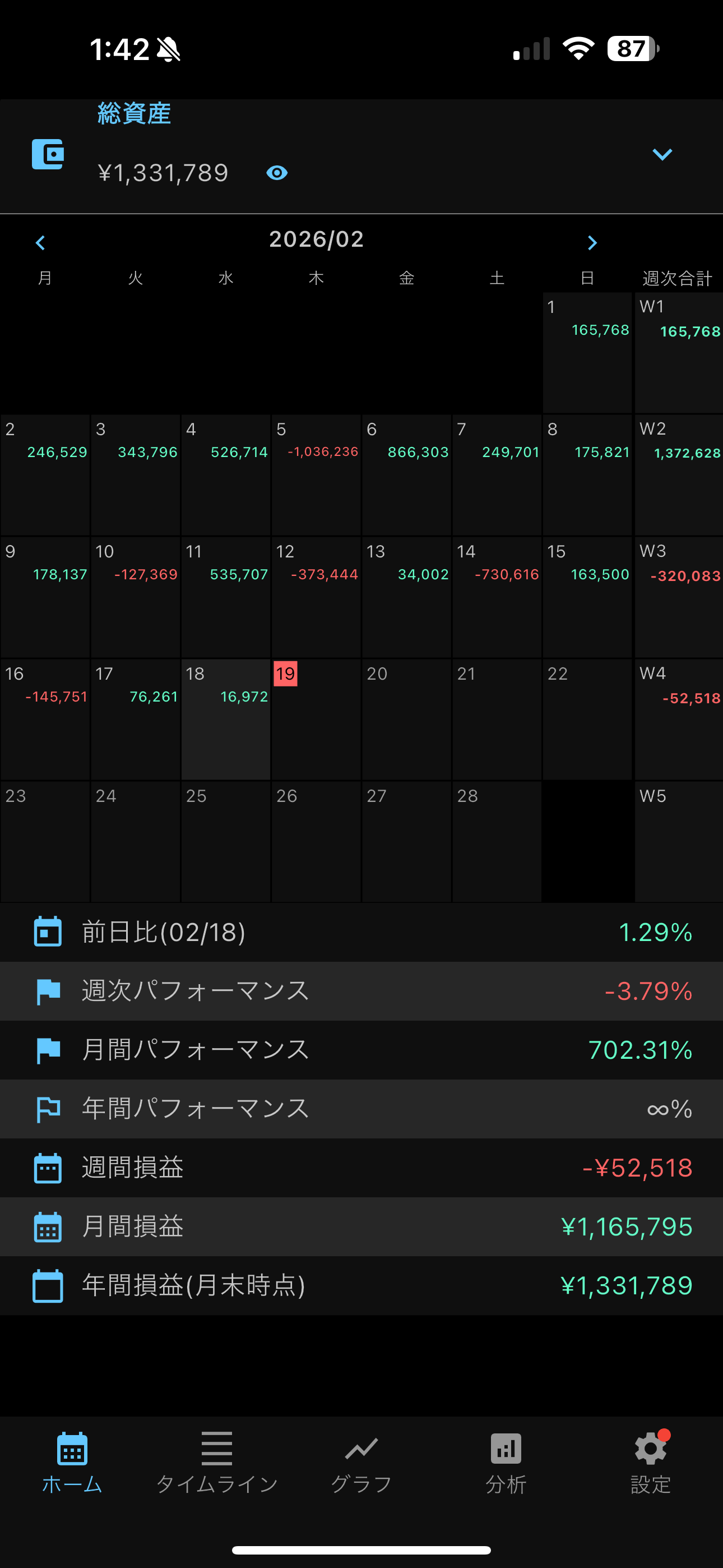The width and height of the screenshot is (723, 1568).
Task: Expand the 総資産 panel with chevron
Action: [661, 155]
